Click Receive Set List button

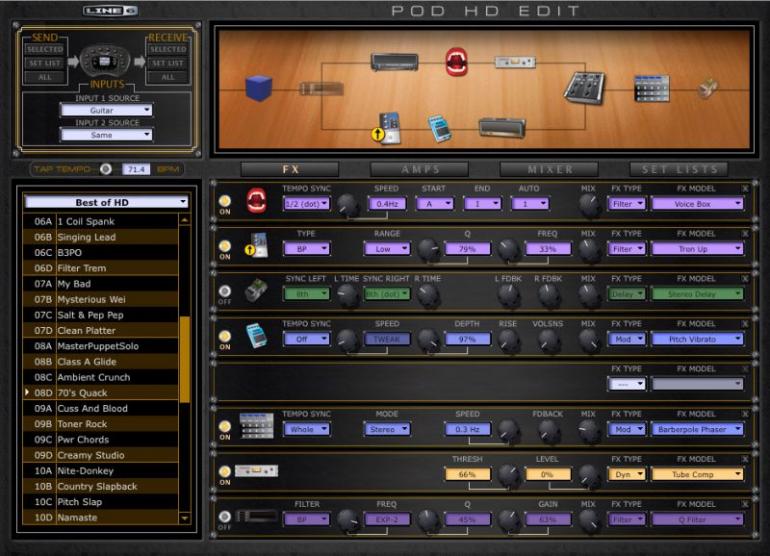tap(168, 63)
